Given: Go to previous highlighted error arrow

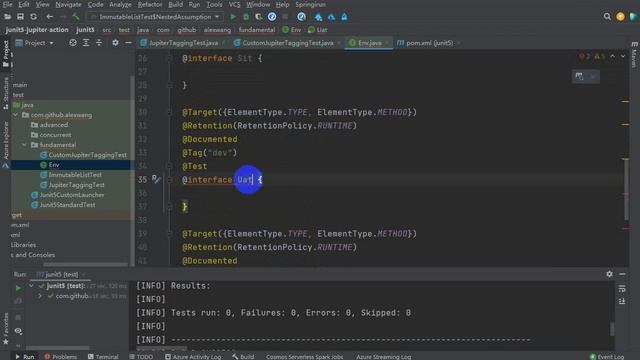Looking at the screenshot, I should point(613,56).
